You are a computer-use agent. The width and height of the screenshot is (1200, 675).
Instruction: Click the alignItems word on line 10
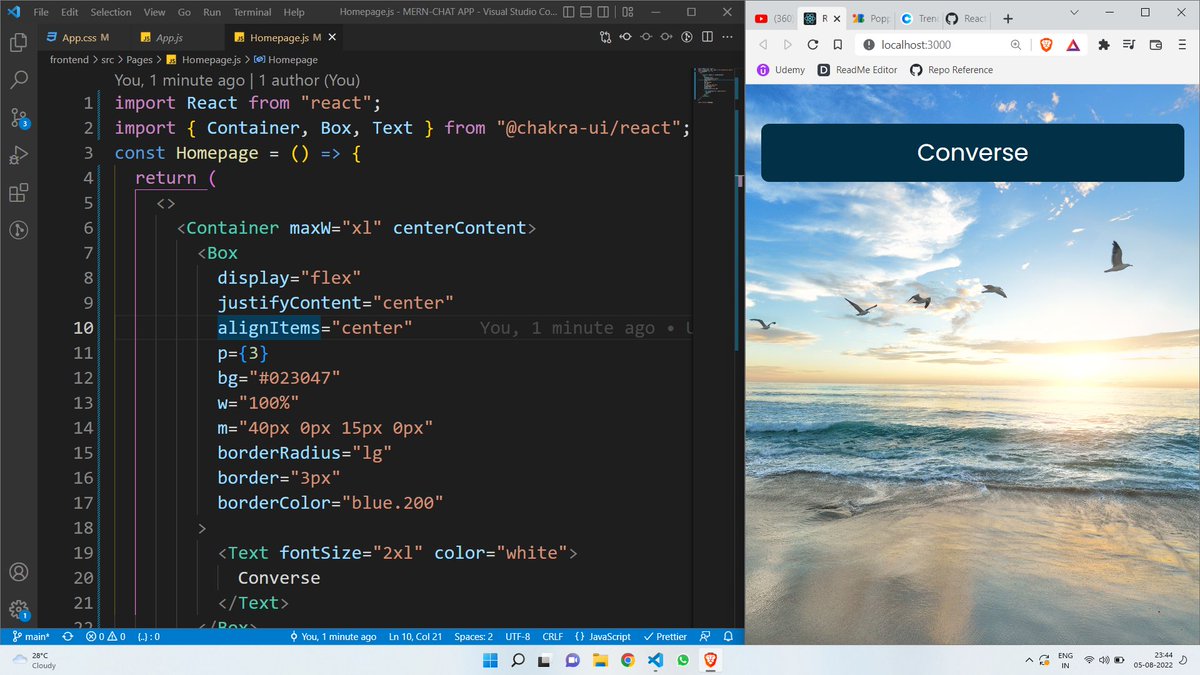(268, 328)
